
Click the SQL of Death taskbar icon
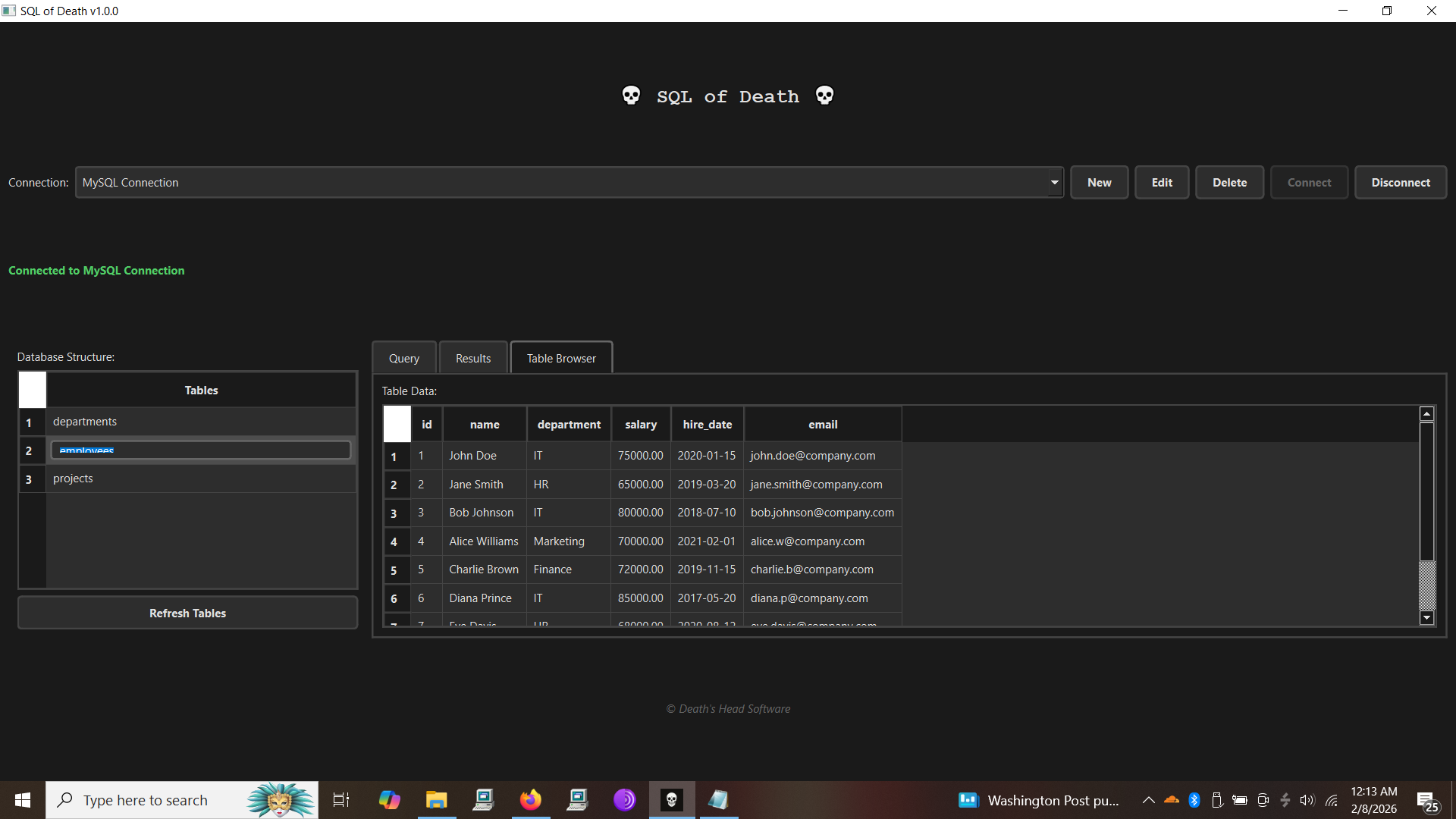[x=671, y=800]
